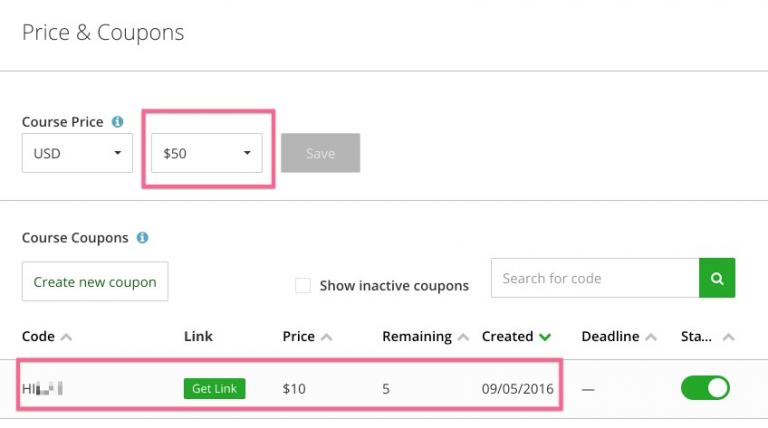Sort coupons by Remaining arrow
This screenshot has height=428, width=768.
point(463,337)
